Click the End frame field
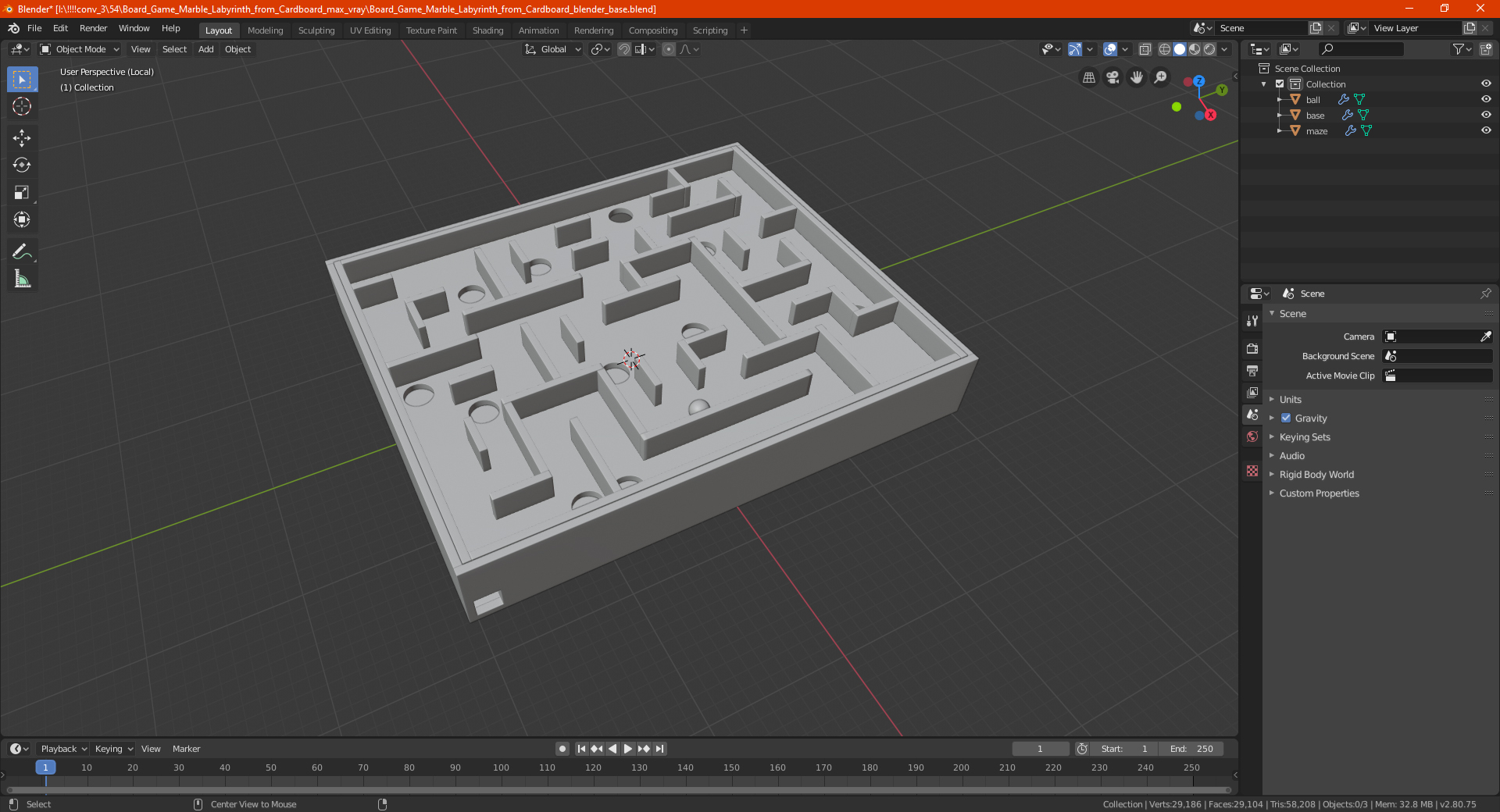1500x812 pixels. (x=1191, y=749)
